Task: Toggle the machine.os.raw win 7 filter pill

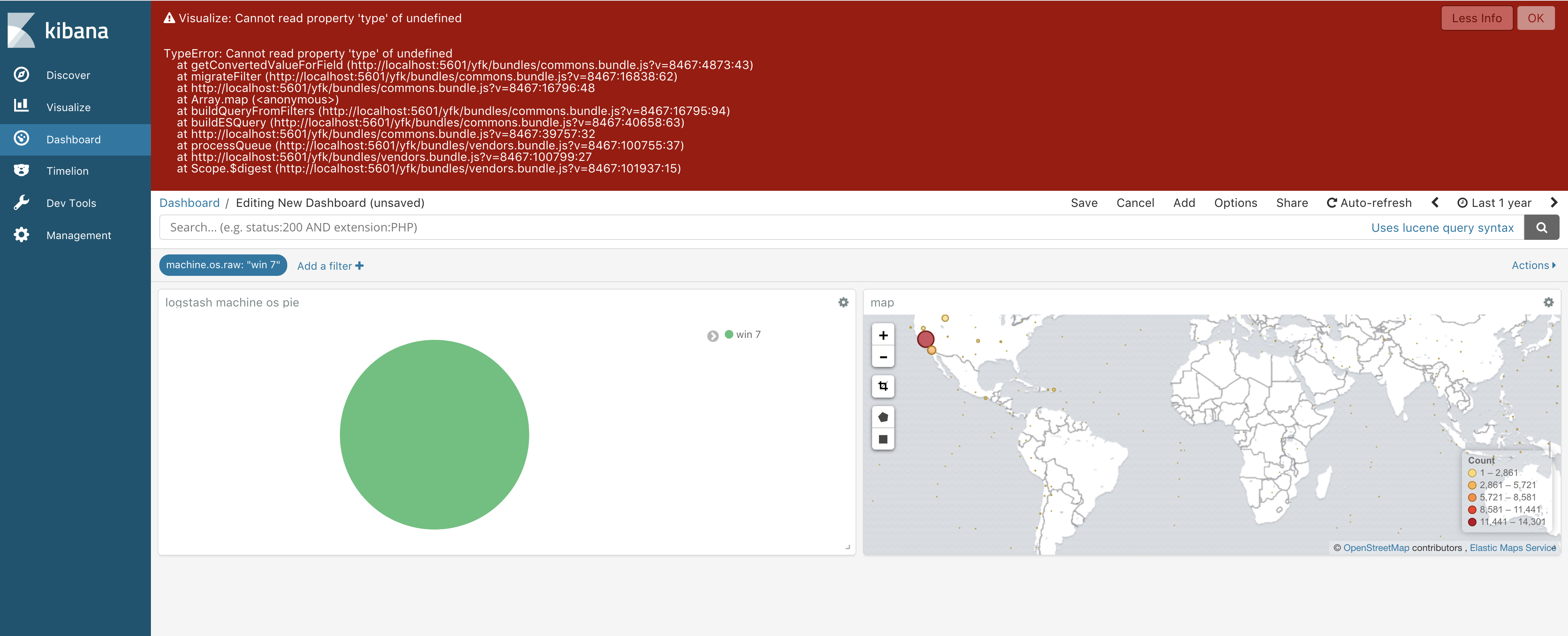Action: coord(223,265)
